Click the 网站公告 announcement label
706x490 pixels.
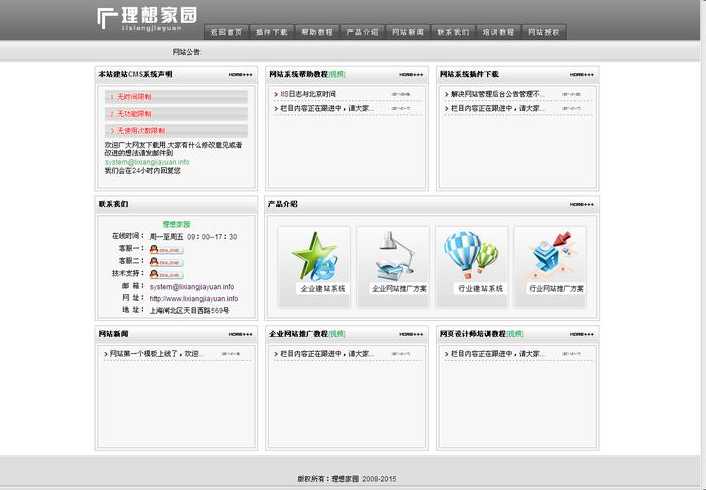pyautogui.click(x=186, y=52)
